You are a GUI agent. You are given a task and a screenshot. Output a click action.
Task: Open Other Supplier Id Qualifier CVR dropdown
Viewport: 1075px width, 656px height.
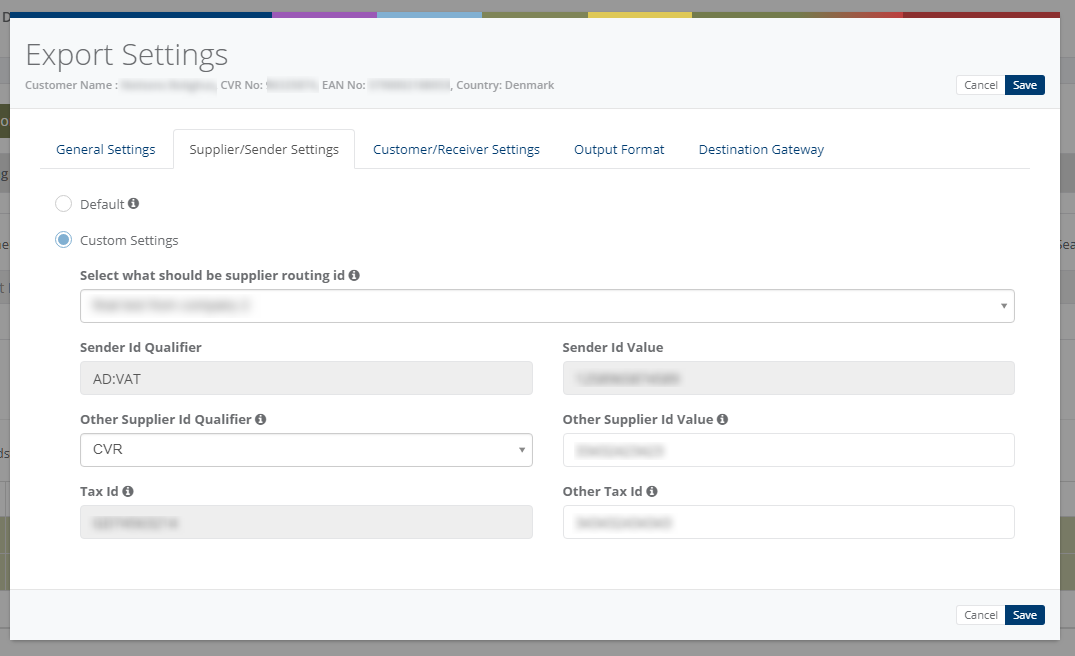[x=306, y=450]
